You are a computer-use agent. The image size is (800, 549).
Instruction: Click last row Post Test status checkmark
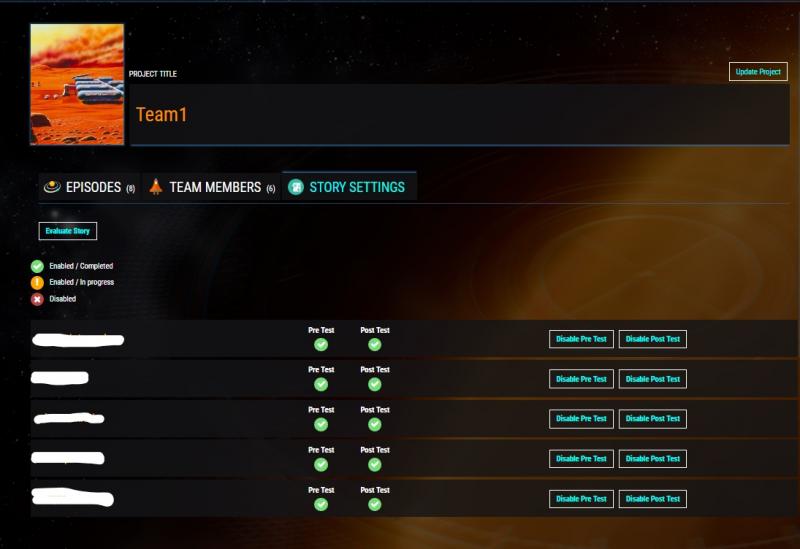[375, 504]
